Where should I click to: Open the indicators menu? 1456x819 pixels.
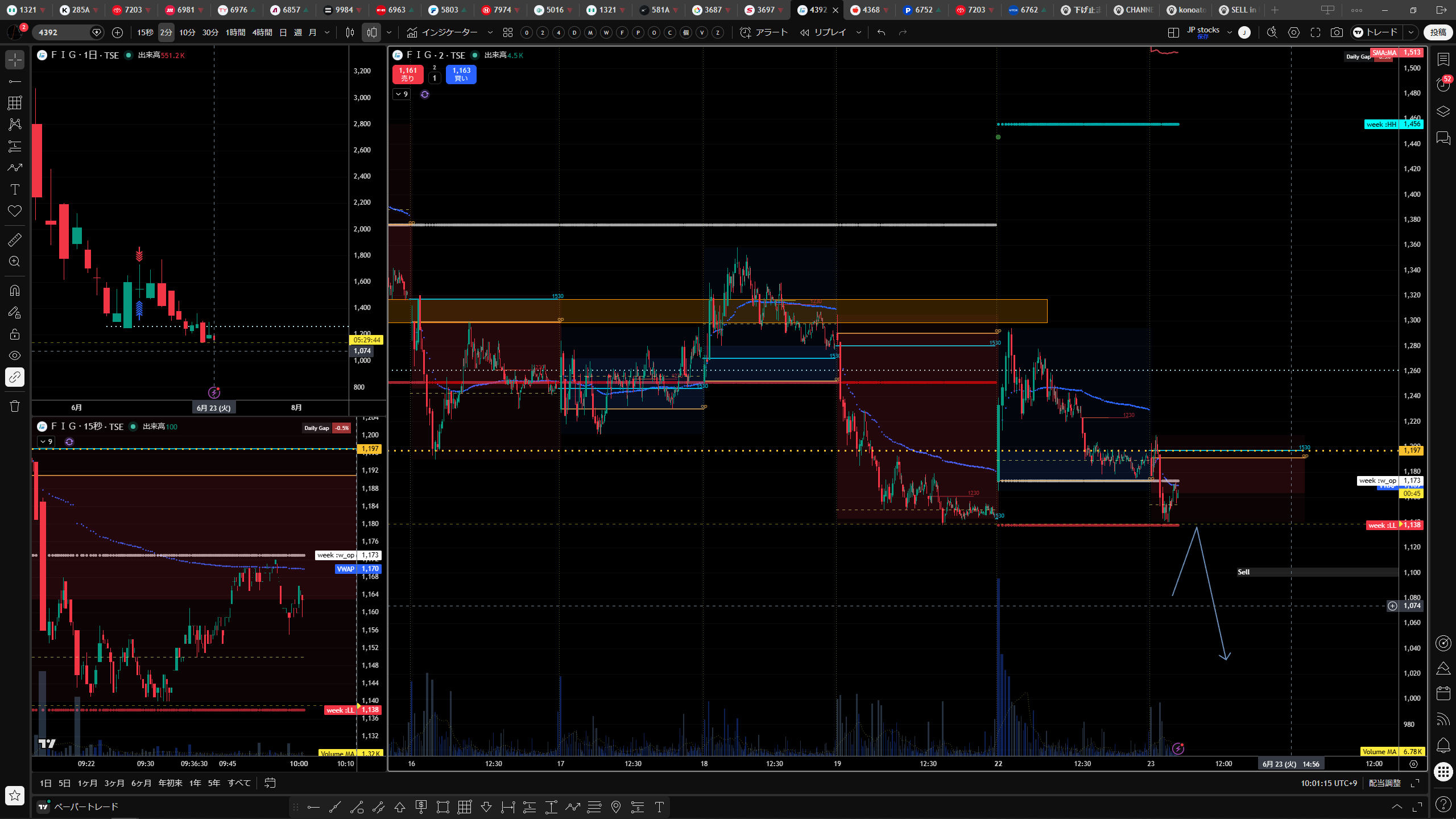point(442,32)
